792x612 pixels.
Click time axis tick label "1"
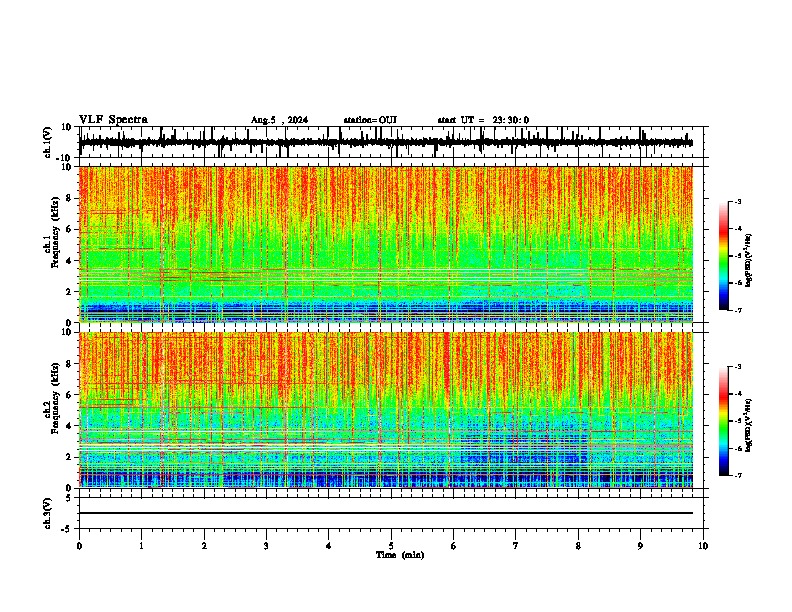coord(141,546)
